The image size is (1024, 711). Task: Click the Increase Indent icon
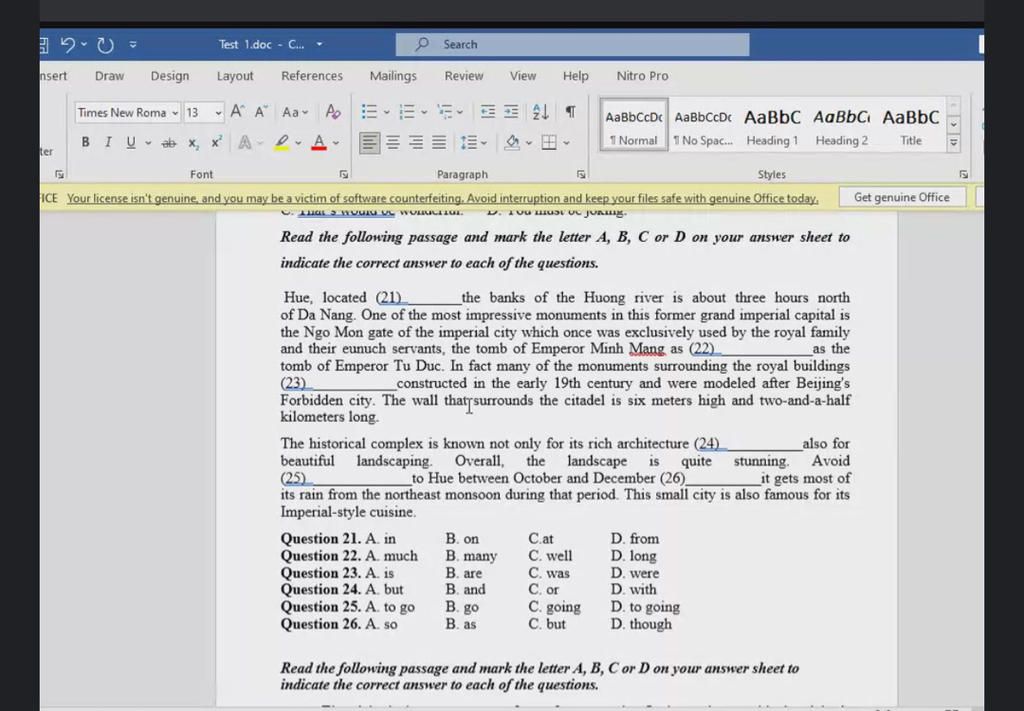pos(511,112)
